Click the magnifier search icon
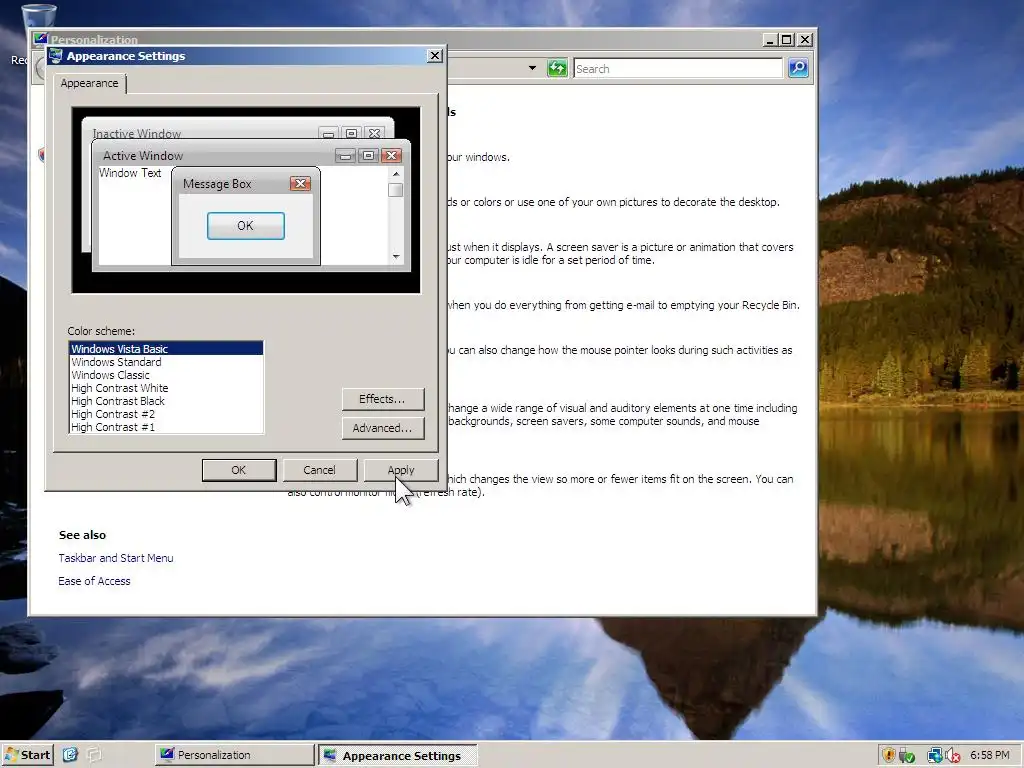 [798, 68]
